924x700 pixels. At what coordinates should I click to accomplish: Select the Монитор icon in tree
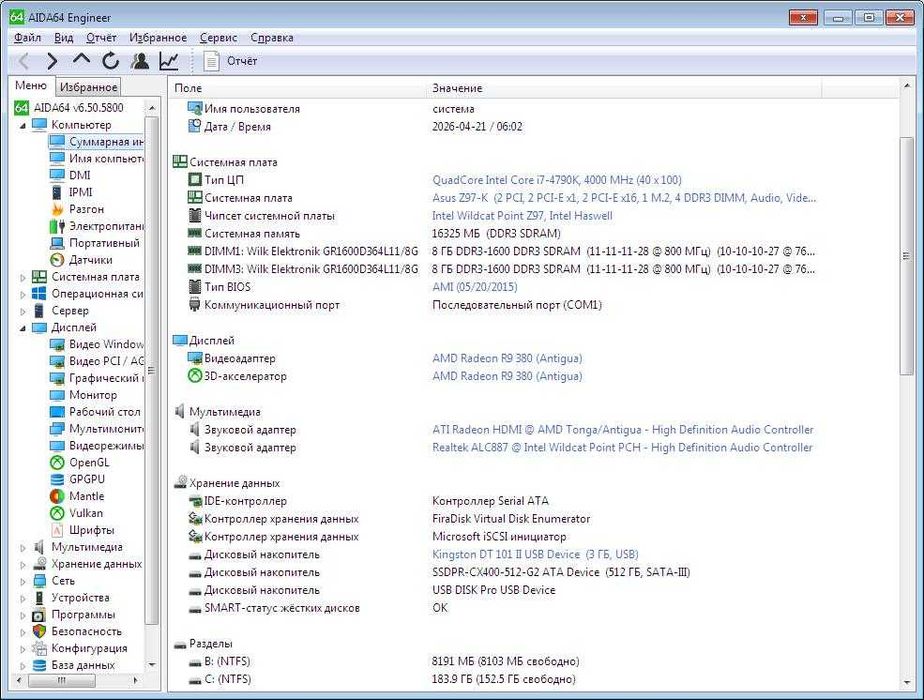[57, 395]
